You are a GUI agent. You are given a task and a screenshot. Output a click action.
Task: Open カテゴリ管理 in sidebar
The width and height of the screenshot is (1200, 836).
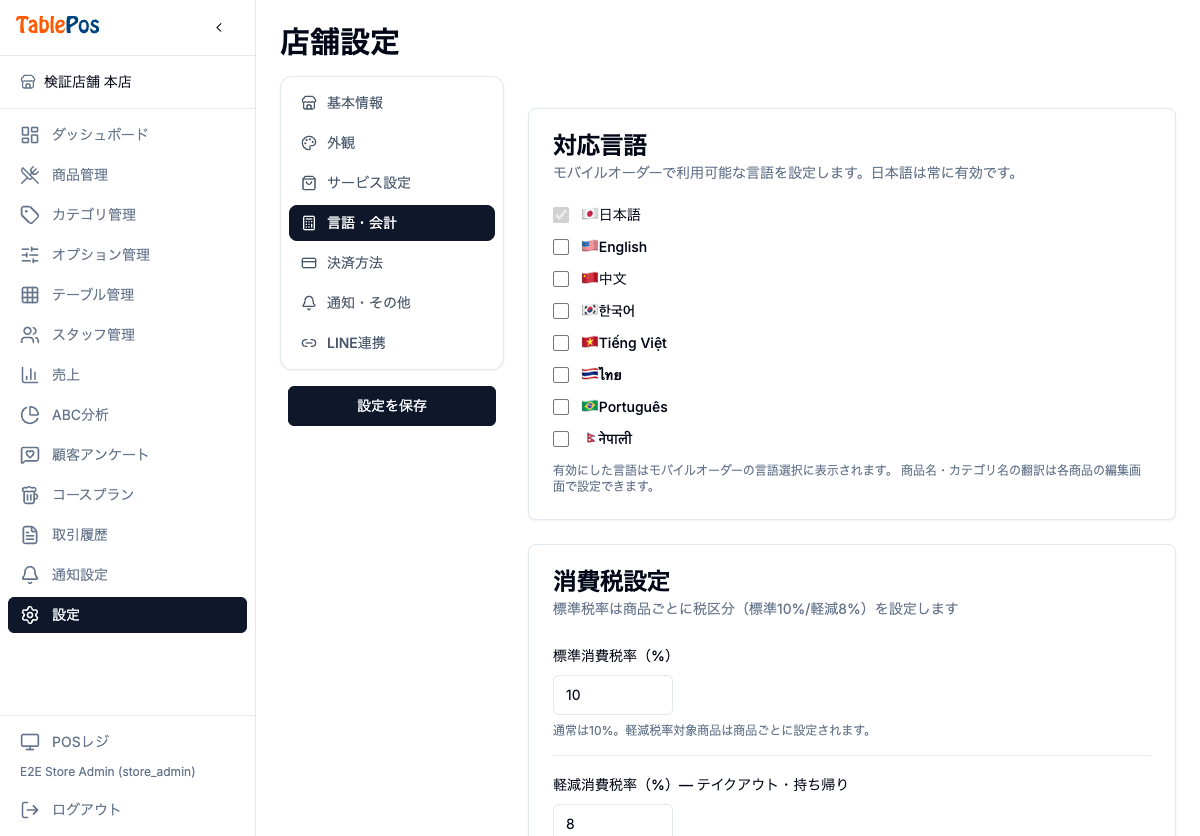(x=127, y=215)
